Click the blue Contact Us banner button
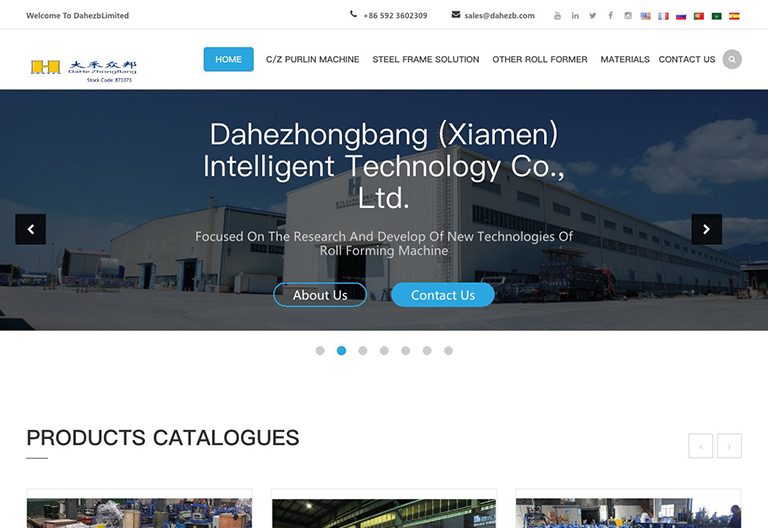The height and width of the screenshot is (528, 768). click(x=443, y=295)
